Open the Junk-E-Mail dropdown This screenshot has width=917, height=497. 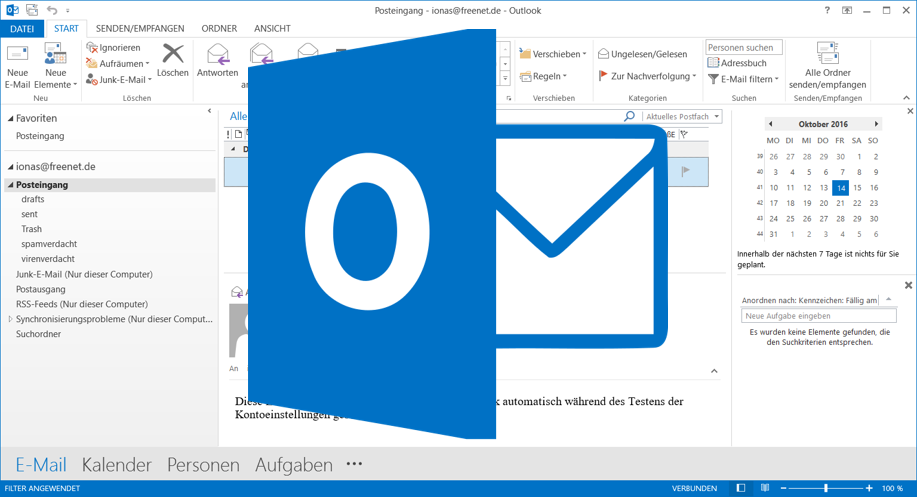pos(119,80)
